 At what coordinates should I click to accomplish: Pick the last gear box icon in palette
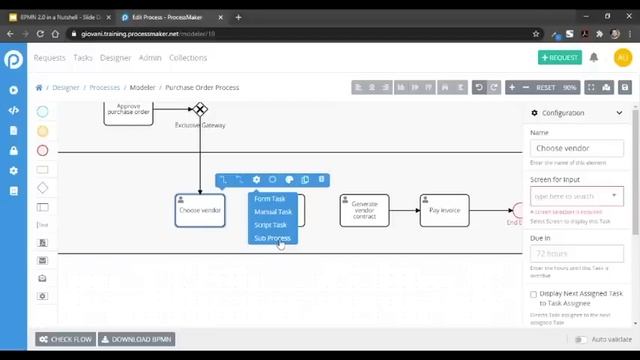[42, 296]
